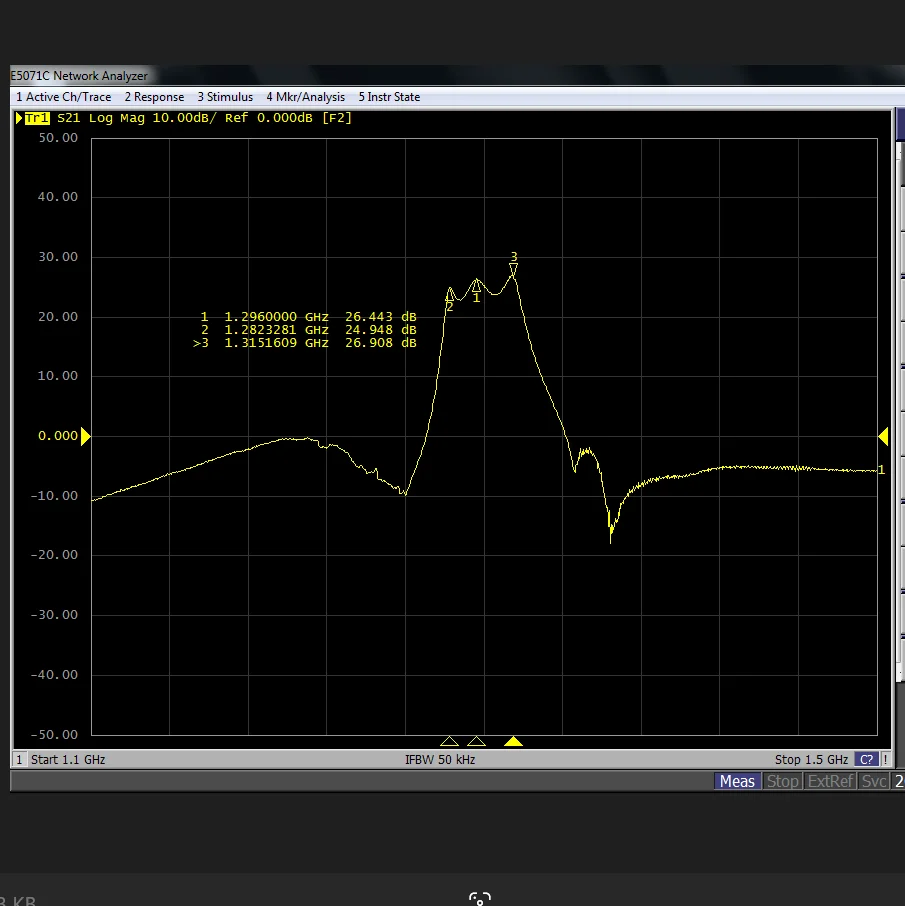Click the channel 1 number box
The height and width of the screenshot is (906, 905).
click(x=19, y=759)
